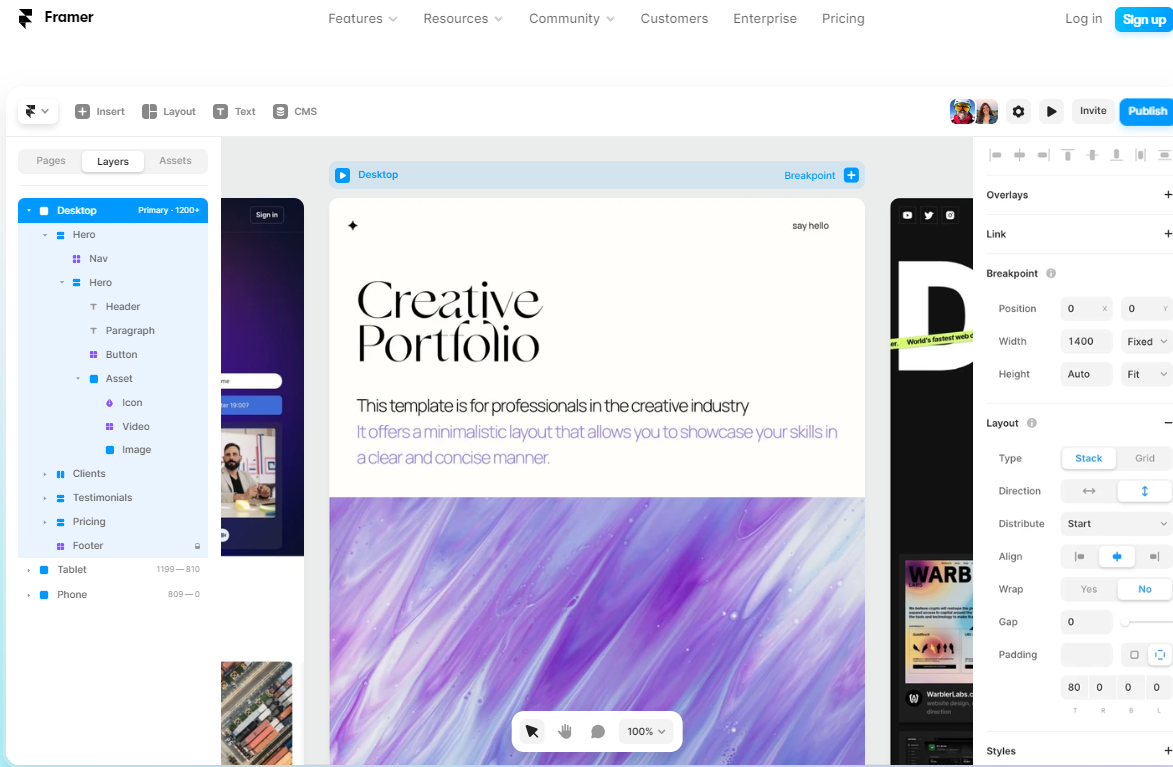Add an Overlay

(x=1167, y=195)
